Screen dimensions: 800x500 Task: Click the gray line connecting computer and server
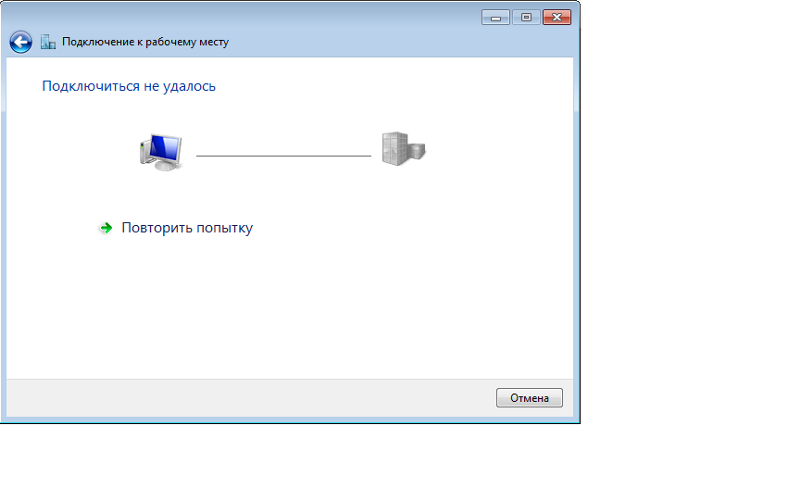pyautogui.click(x=284, y=156)
